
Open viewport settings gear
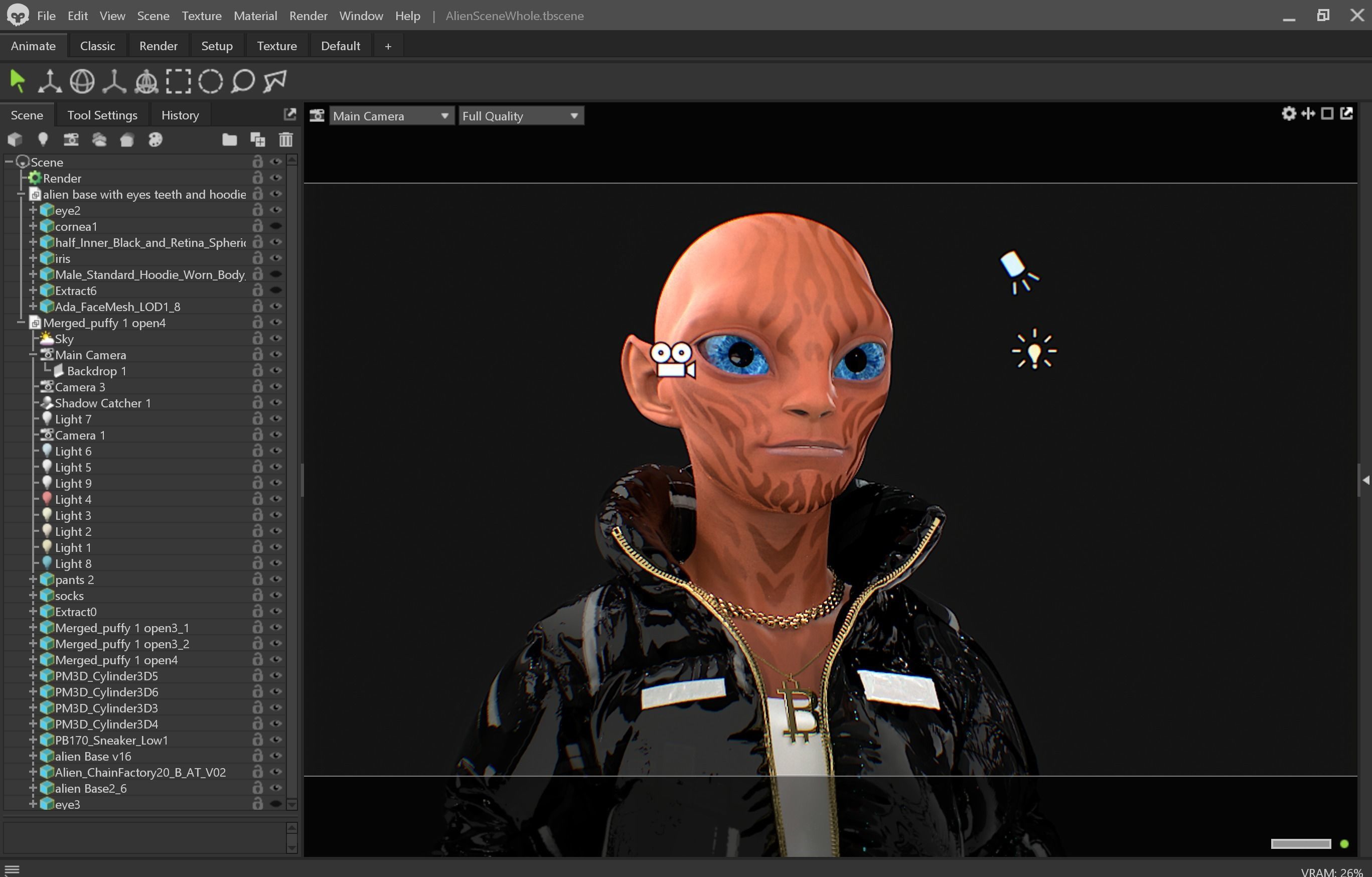pos(1289,113)
